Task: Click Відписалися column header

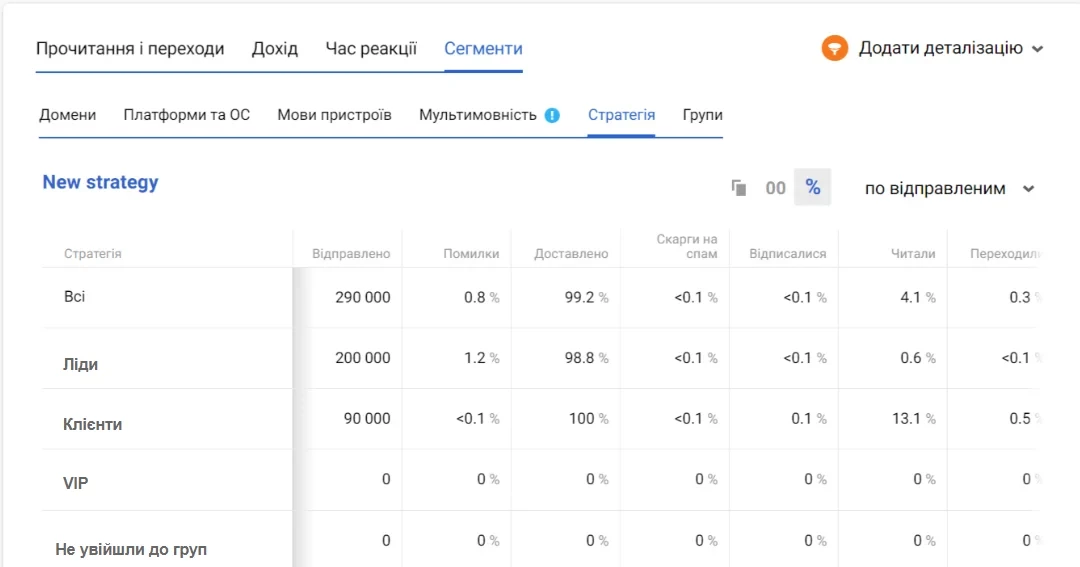Action: tap(788, 254)
